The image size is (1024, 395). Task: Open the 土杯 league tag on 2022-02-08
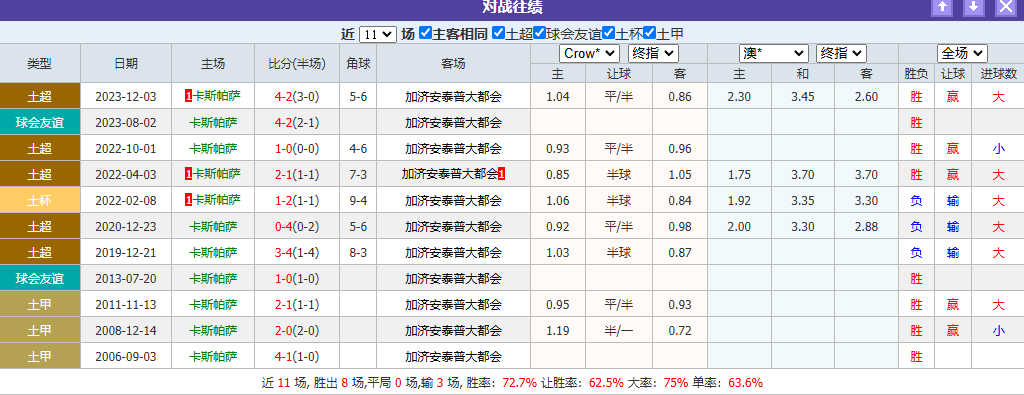[40, 200]
